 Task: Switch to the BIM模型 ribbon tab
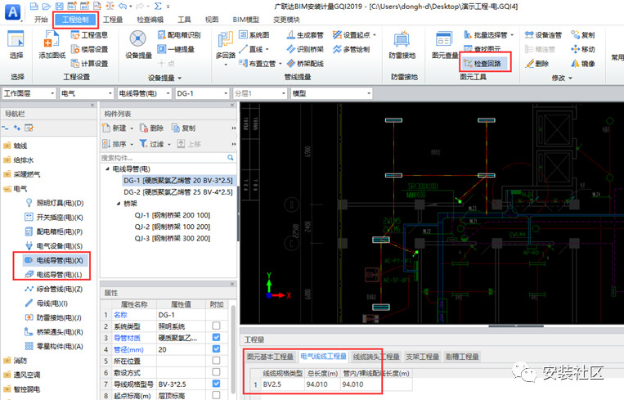(246, 20)
